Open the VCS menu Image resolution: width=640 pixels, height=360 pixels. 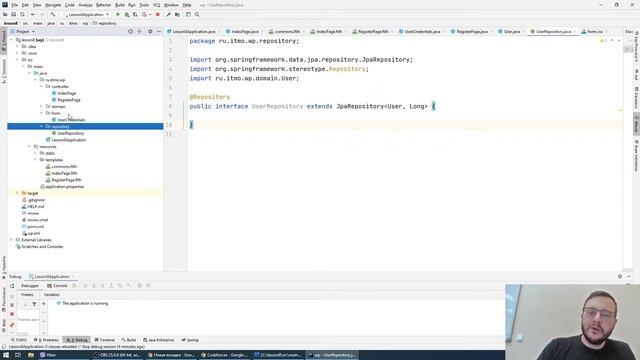(x=156, y=5)
